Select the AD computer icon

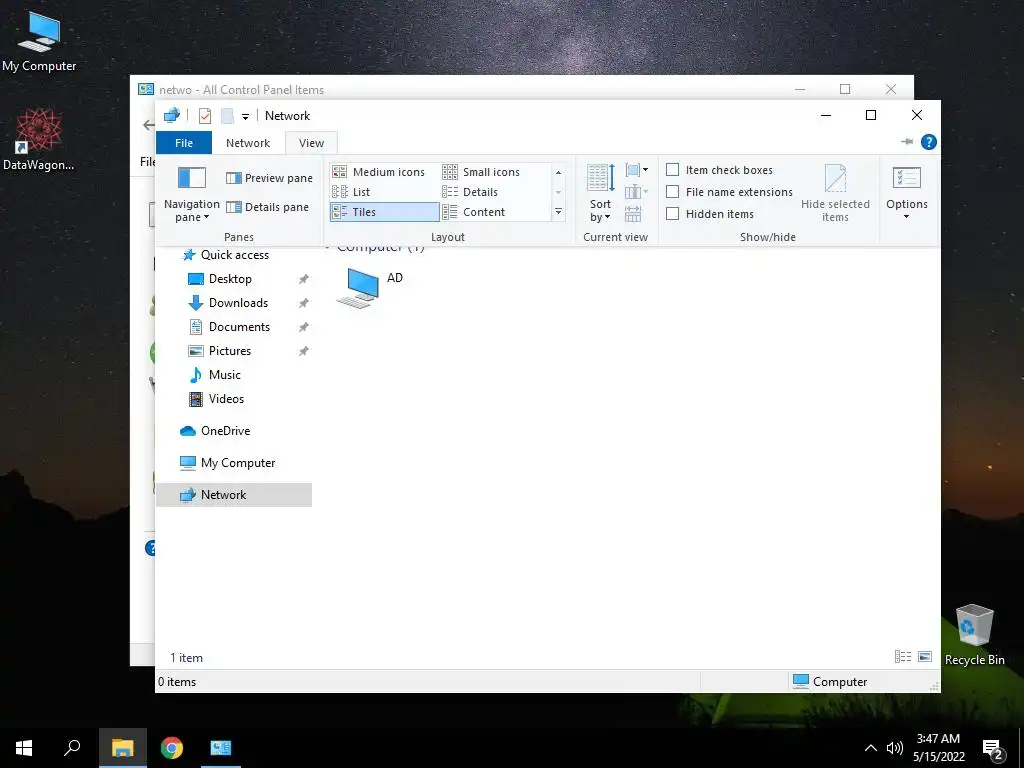(357, 287)
